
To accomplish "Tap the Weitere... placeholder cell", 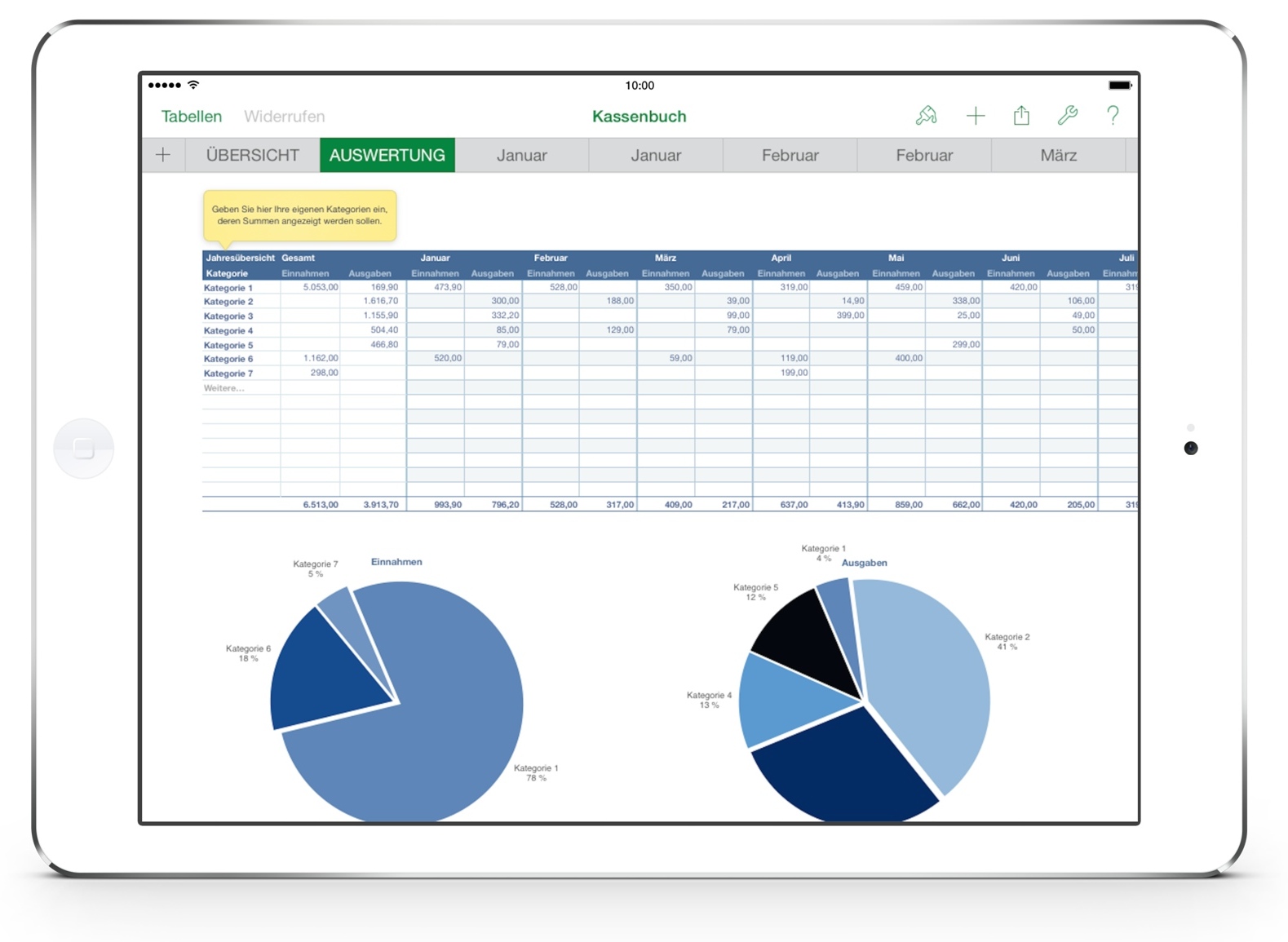I will click(x=224, y=388).
